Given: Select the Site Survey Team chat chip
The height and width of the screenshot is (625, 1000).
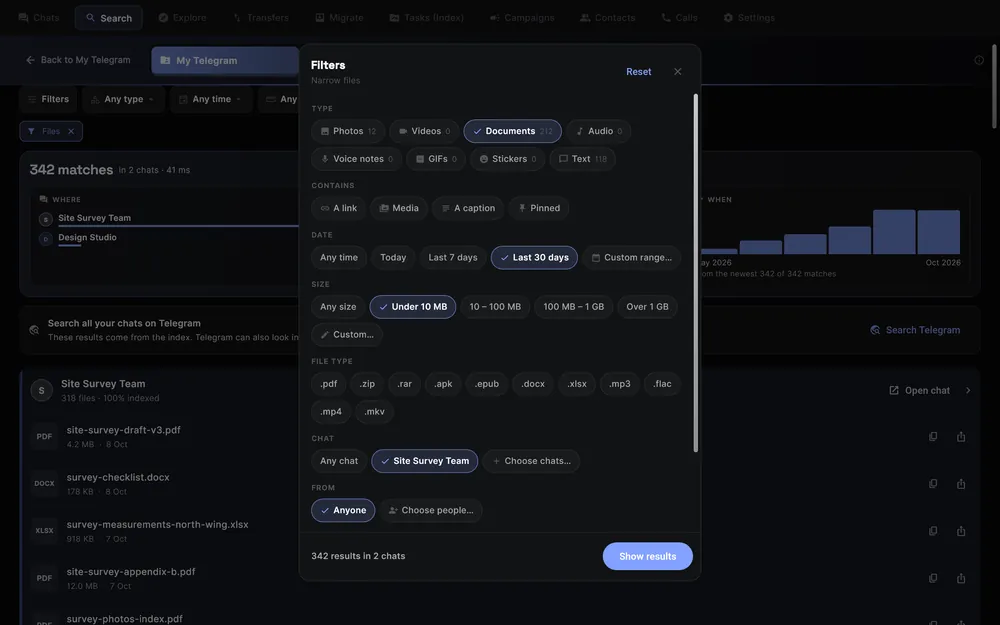Looking at the screenshot, I should tap(425, 461).
